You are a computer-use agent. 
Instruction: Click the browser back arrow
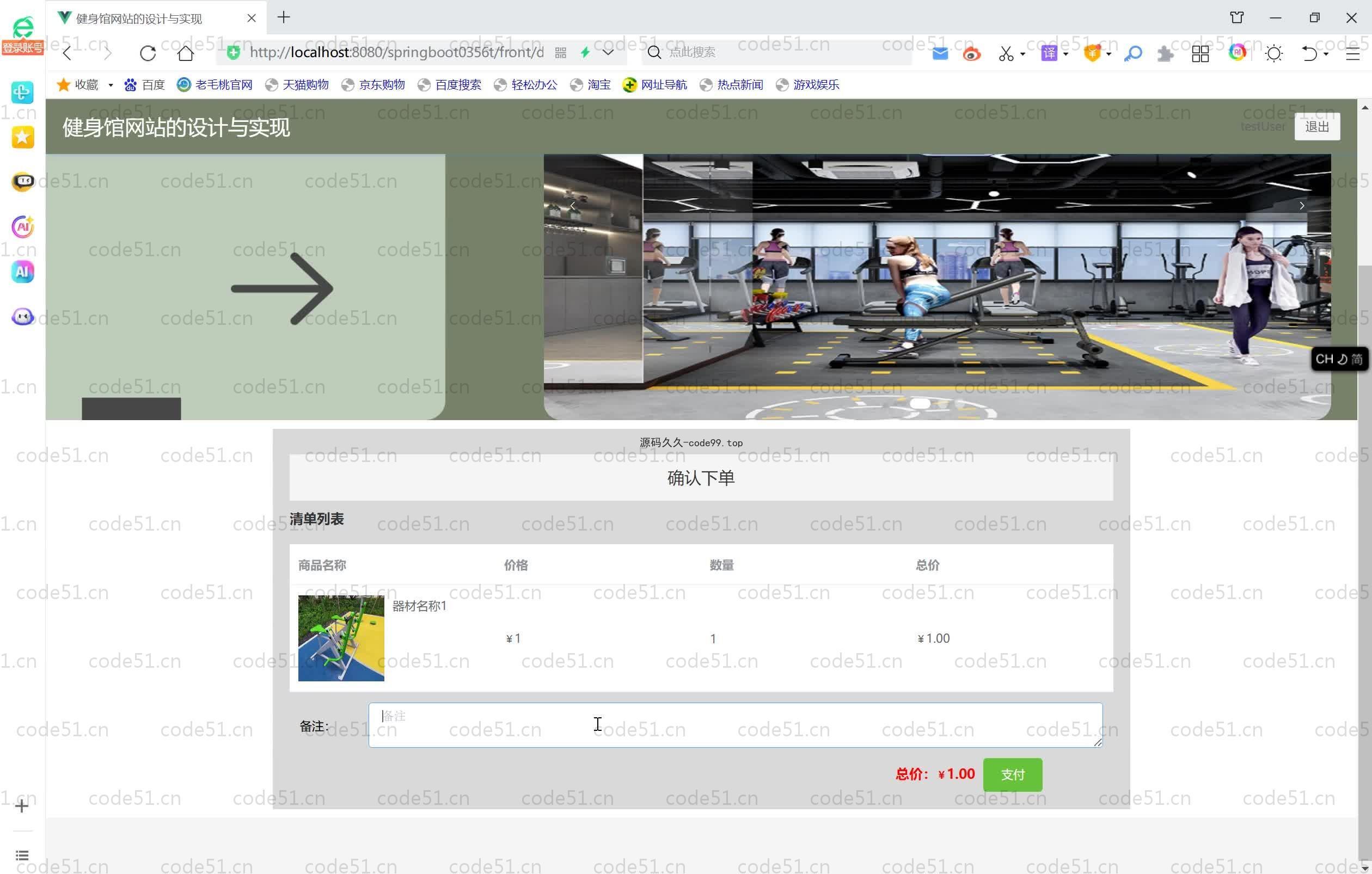click(67, 53)
